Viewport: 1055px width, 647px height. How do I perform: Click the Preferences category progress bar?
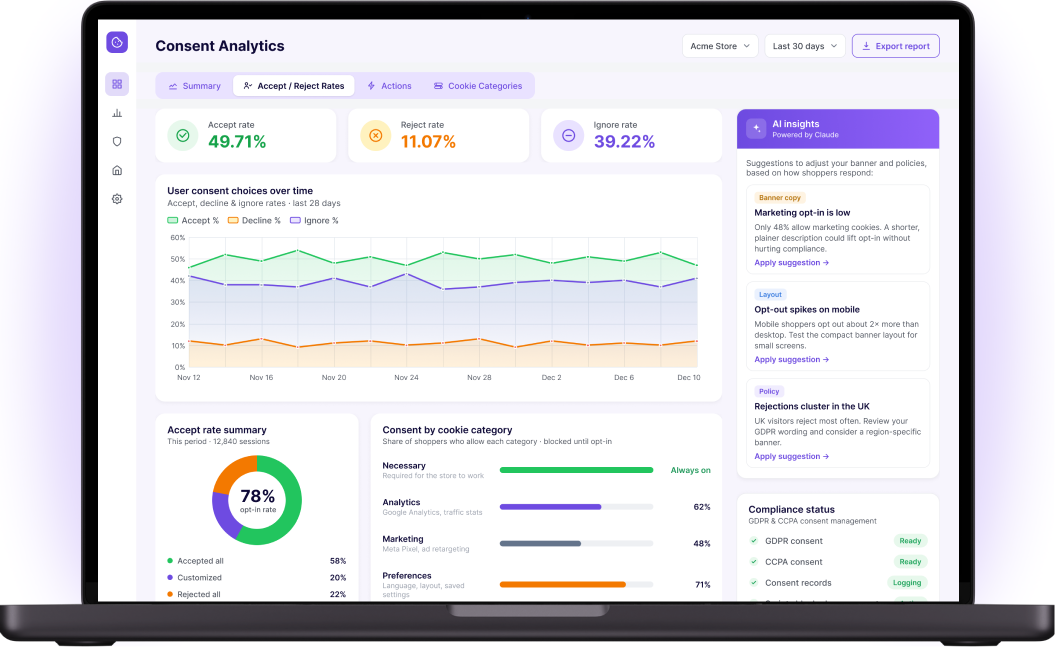576,584
